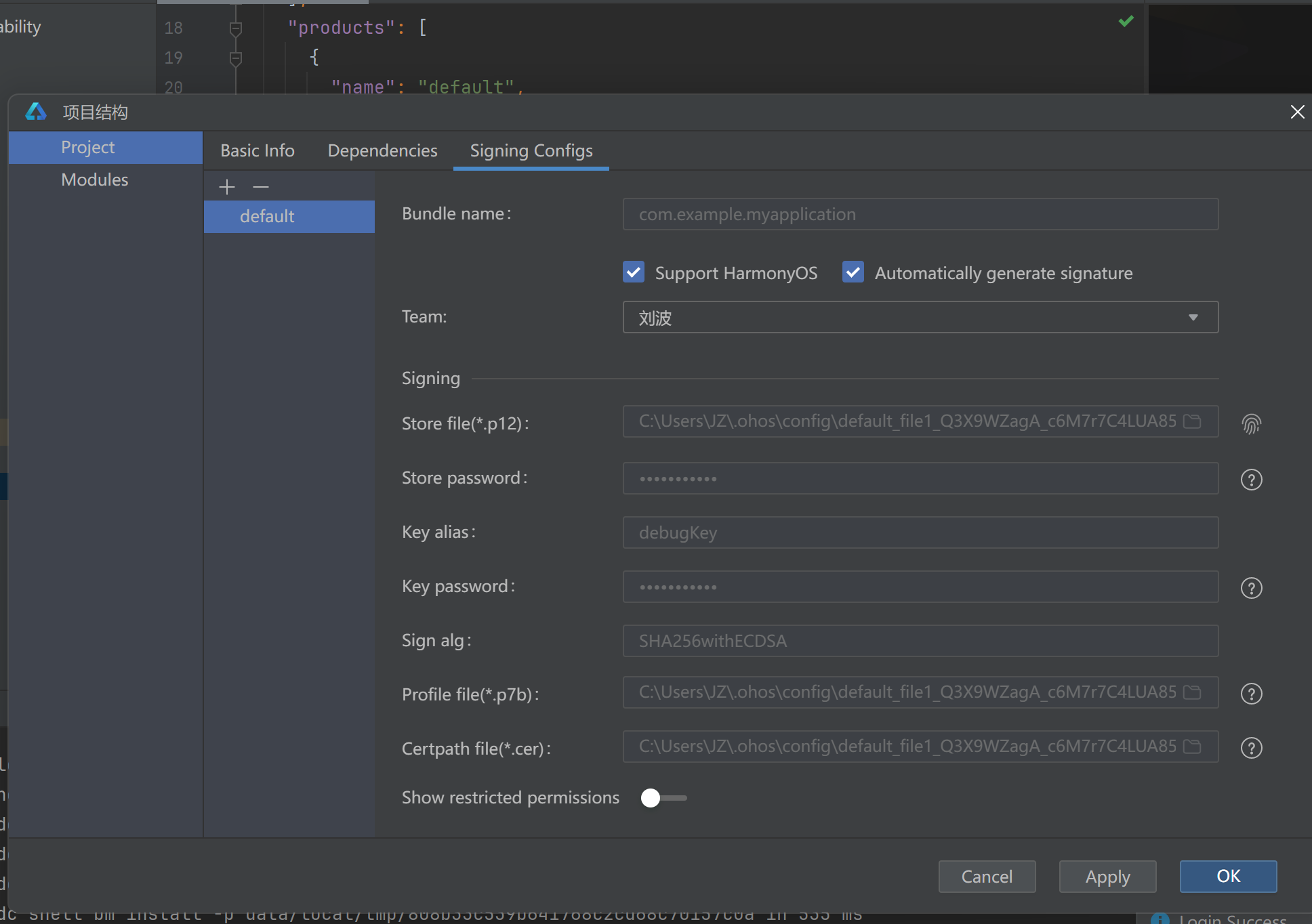Viewport: 1312px width, 924px height.
Task: Click the Store password field
Action: point(920,478)
